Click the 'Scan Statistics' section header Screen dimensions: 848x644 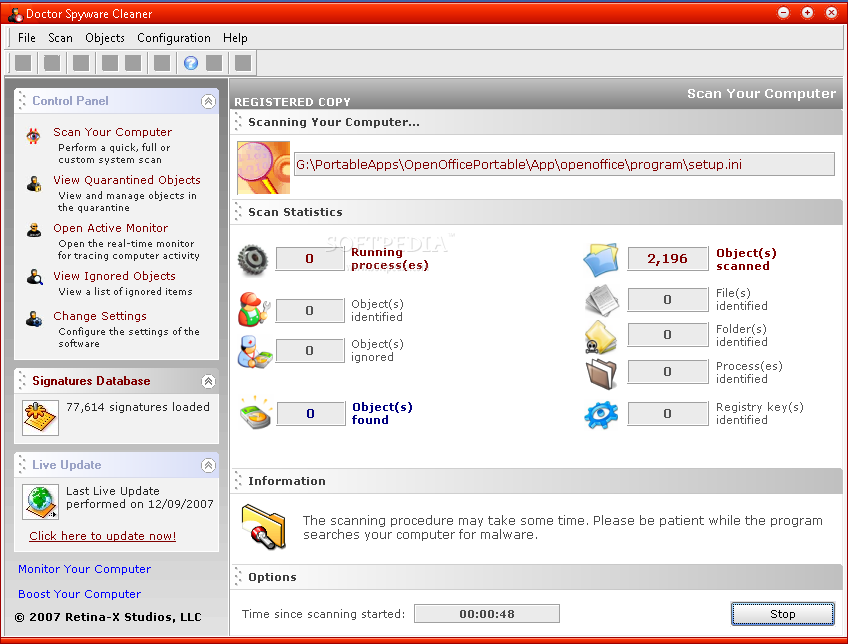tap(295, 212)
